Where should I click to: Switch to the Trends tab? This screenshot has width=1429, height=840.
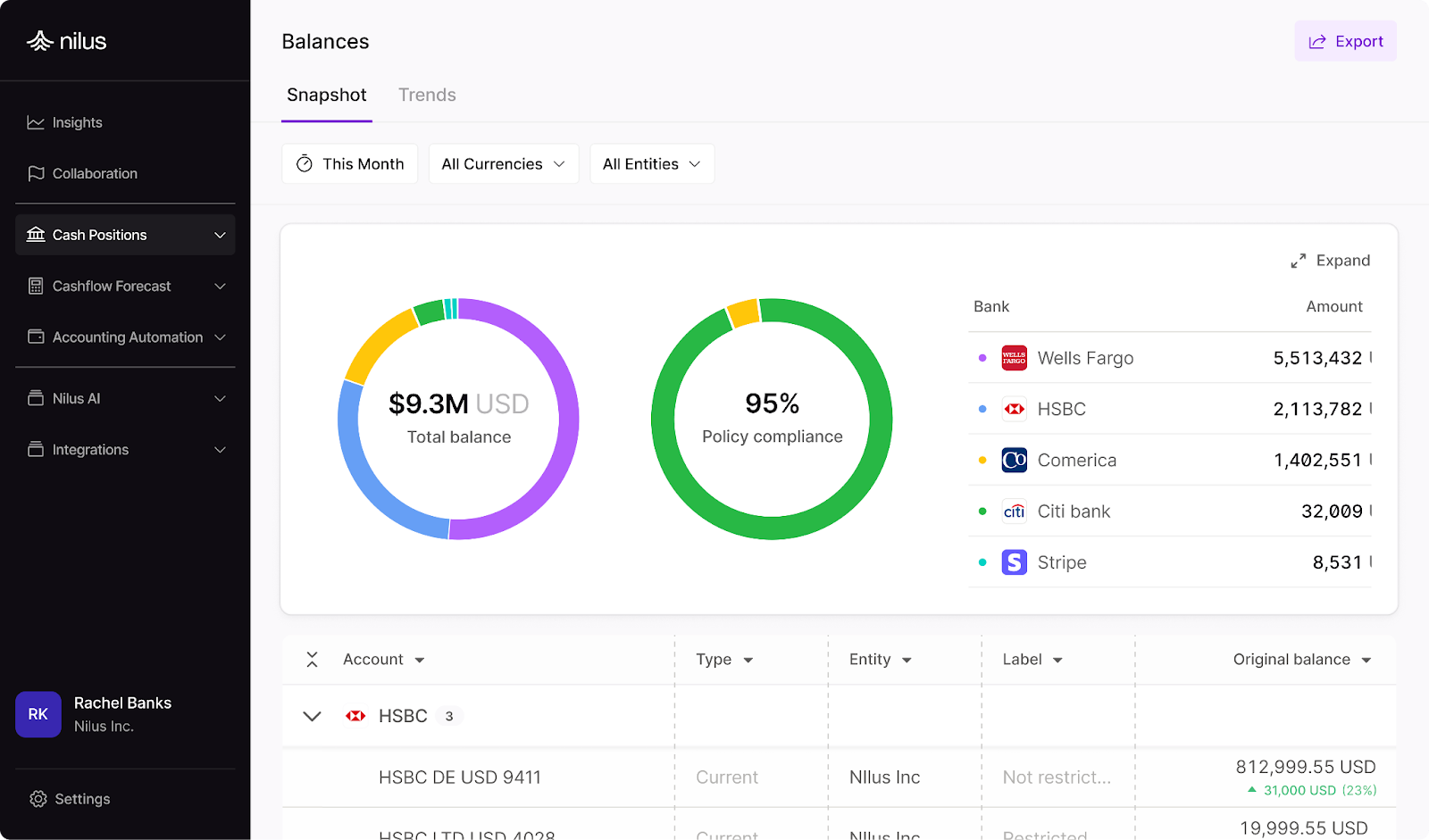click(427, 96)
